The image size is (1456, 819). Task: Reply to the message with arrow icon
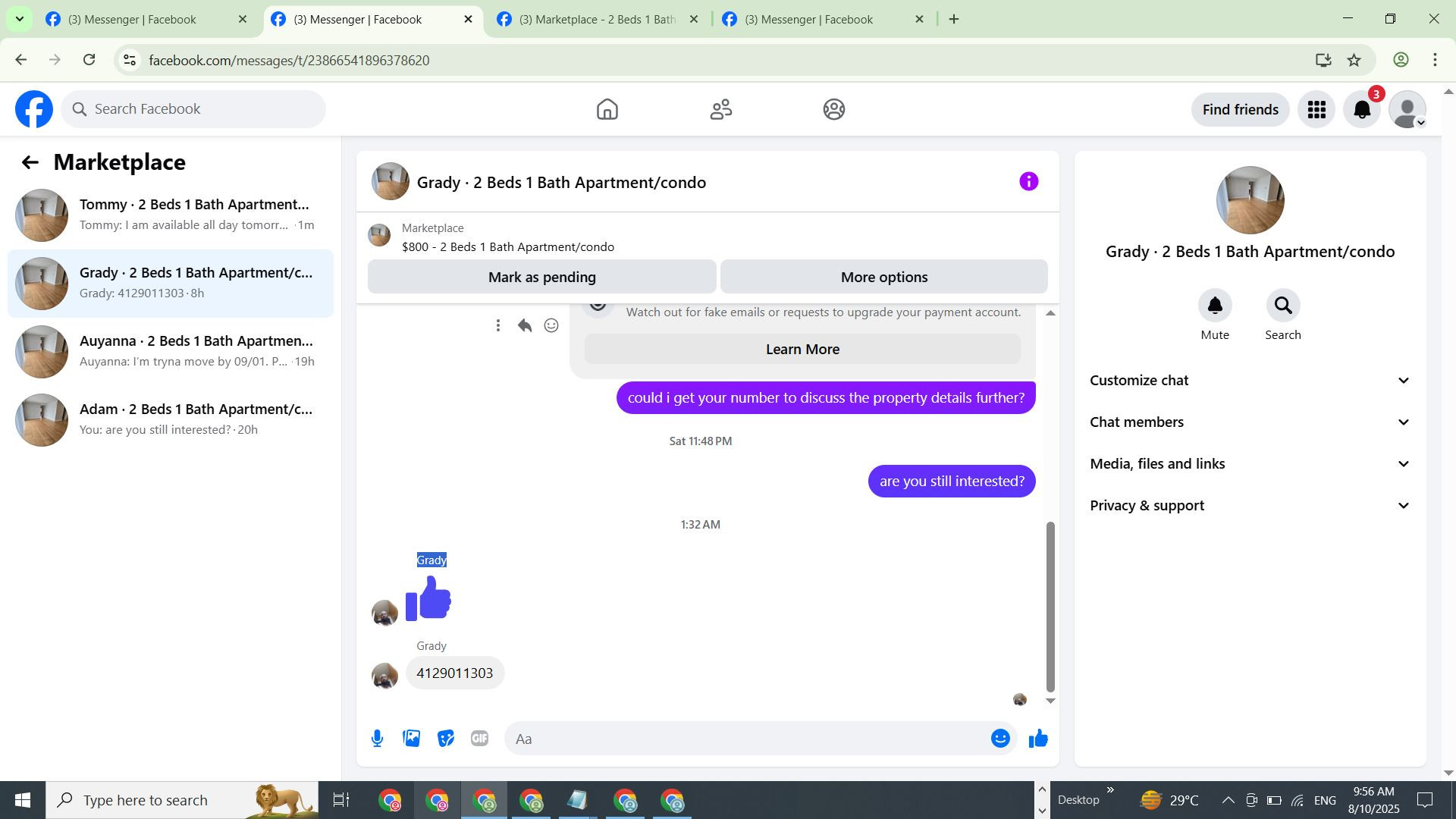(525, 325)
